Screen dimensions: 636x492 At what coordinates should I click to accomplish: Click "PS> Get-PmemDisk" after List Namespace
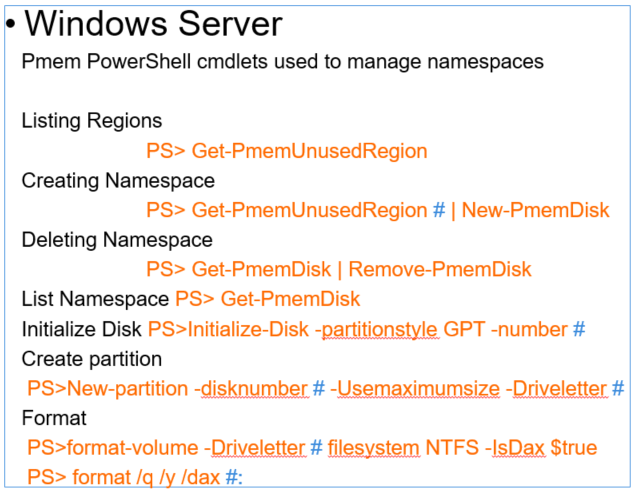(268, 299)
